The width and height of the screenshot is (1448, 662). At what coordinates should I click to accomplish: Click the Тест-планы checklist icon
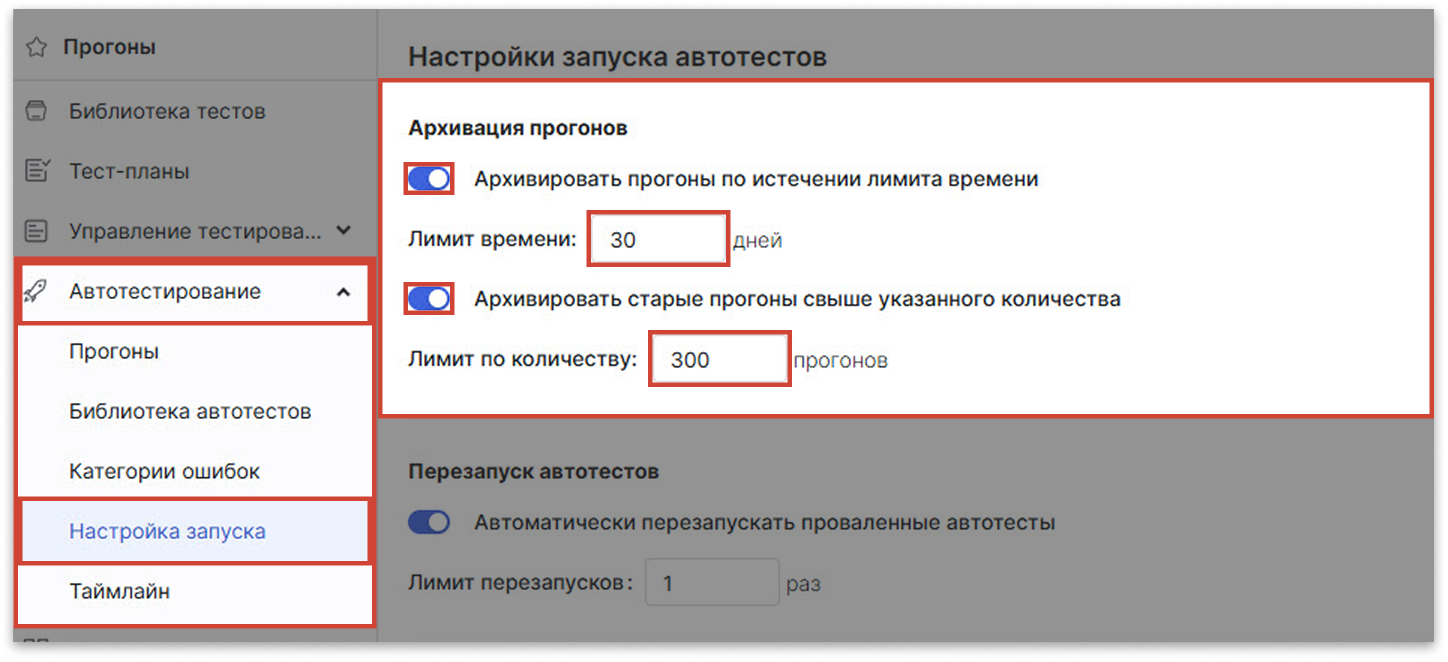click(36, 171)
